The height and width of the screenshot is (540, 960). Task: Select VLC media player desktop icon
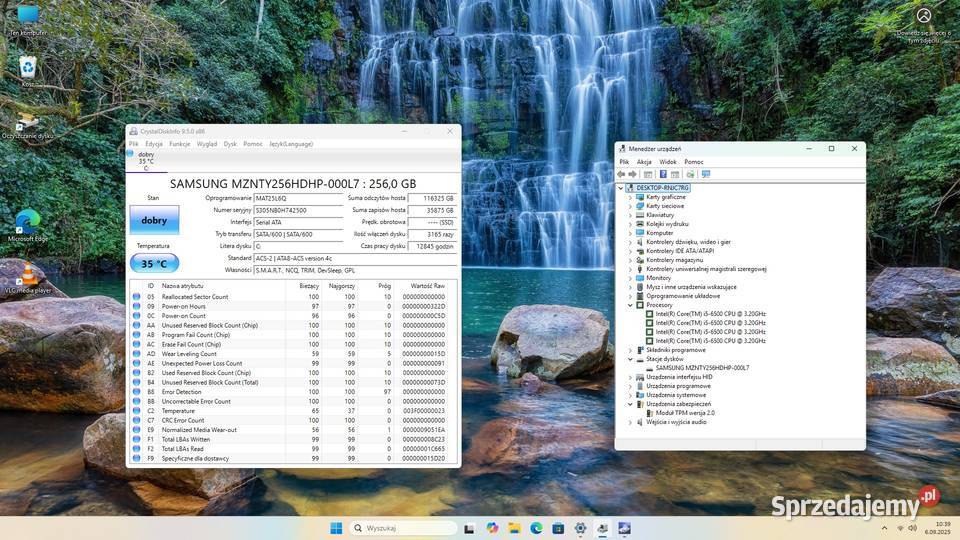tap(28, 277)
